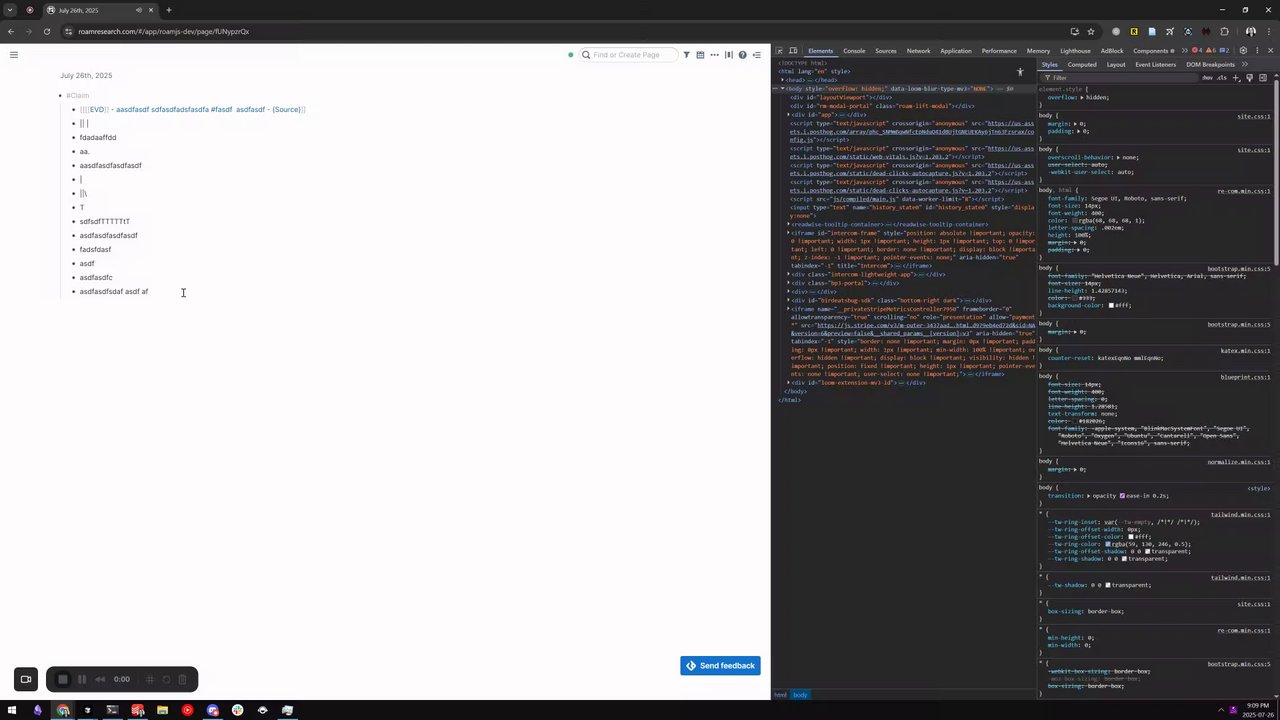Click the styles Filter input field
The image size is (1280, 720).
(x=1120, y=78)
